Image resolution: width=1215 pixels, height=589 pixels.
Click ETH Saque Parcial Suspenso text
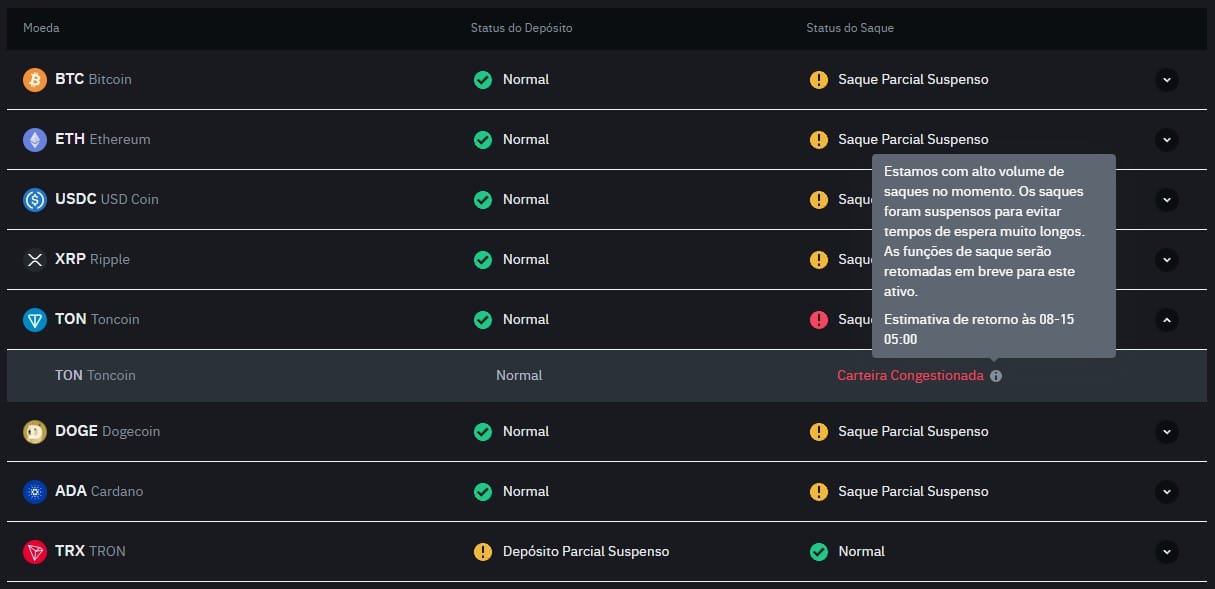click(x=913, y=139)
